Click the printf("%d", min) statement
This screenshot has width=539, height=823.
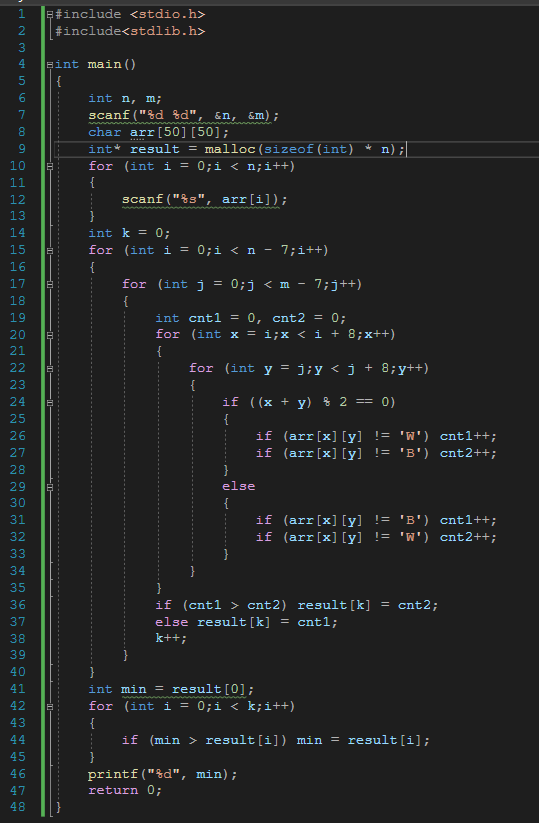click(163, 774)
